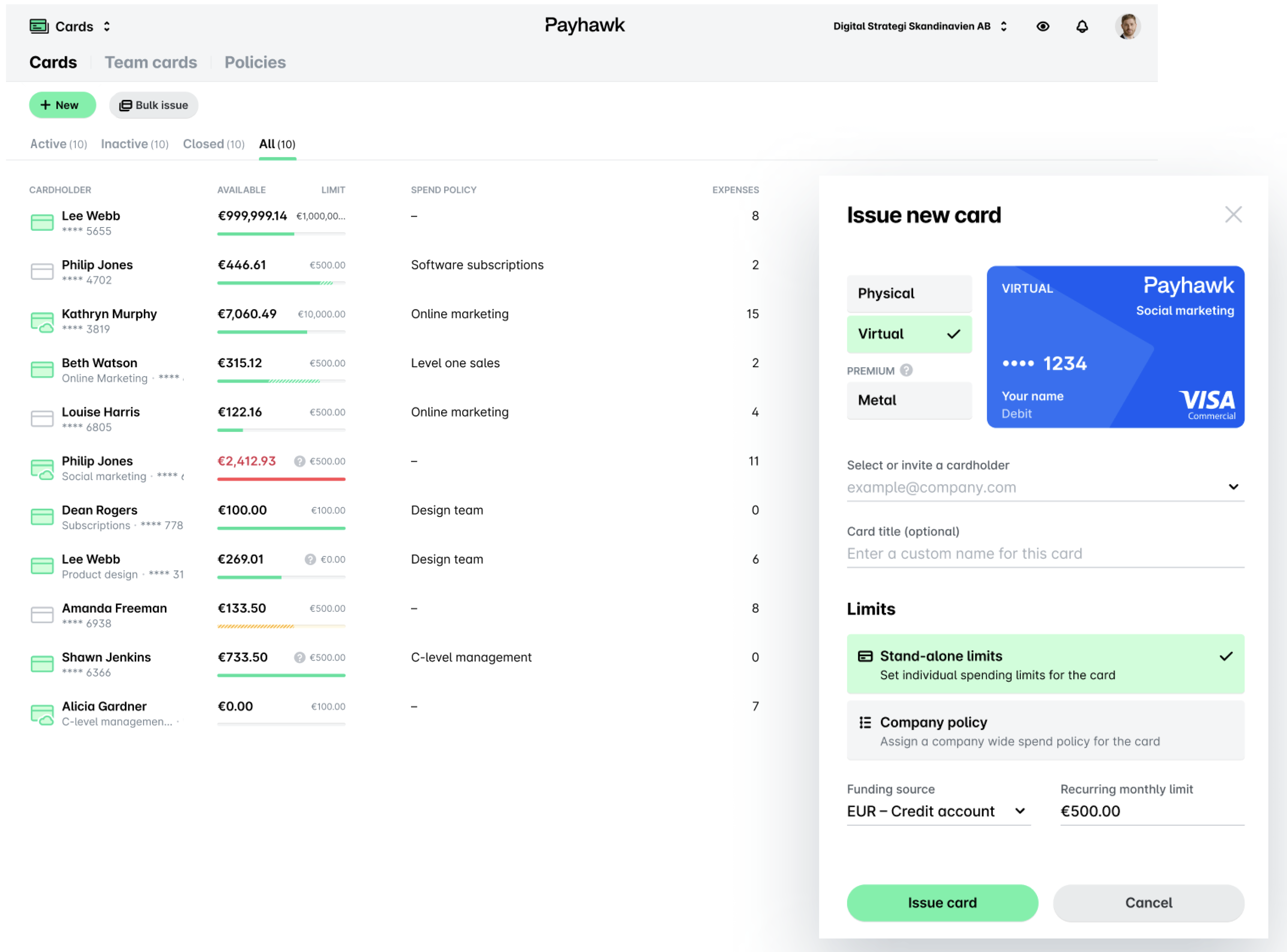
Task: Click help icon beside Lee Webb €0.00 limit
Action: click(x=310, y=559)
